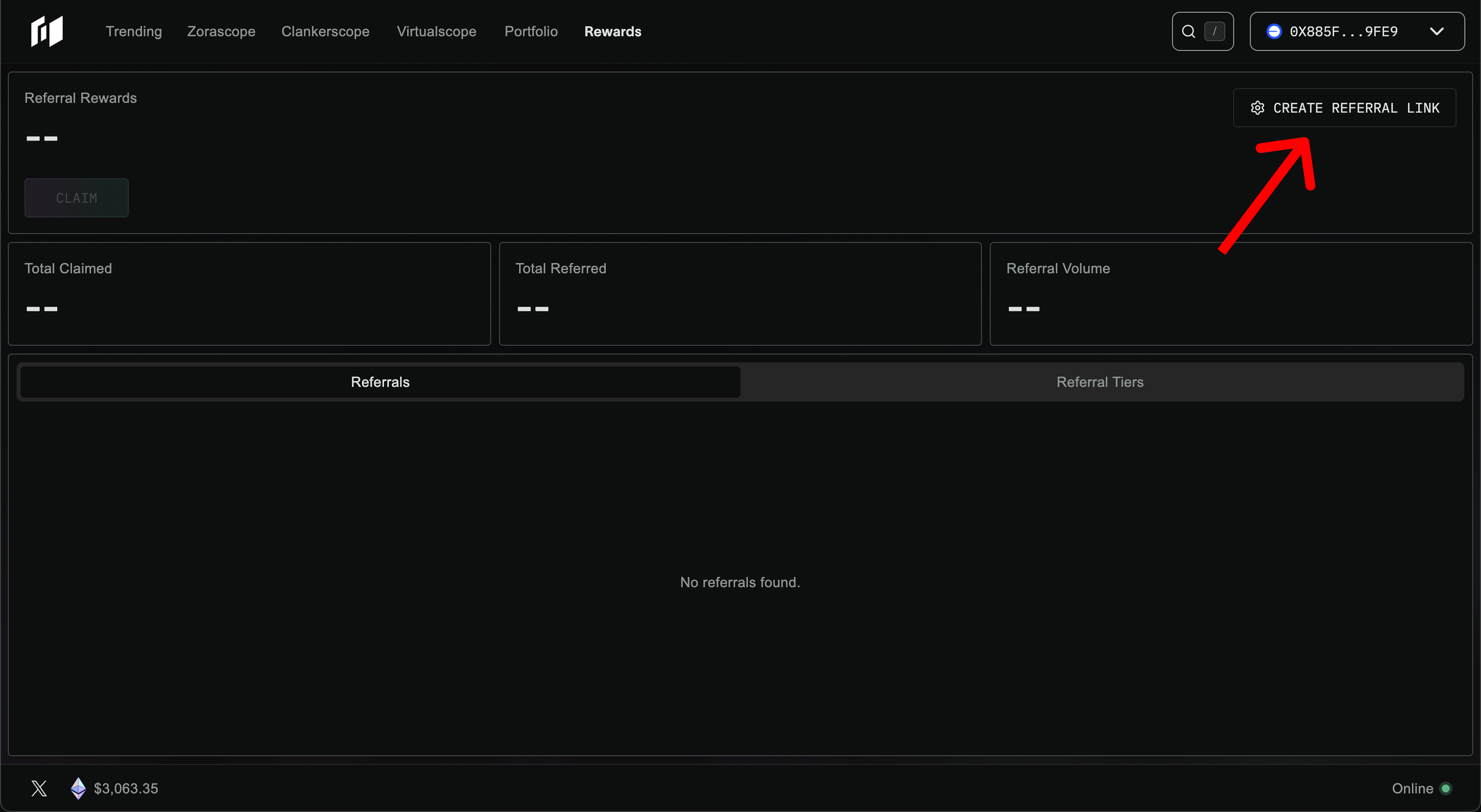Click the Ethereum diamond icon
The width and height of the screenshot is (1481, 812).
tap(78, 788)
